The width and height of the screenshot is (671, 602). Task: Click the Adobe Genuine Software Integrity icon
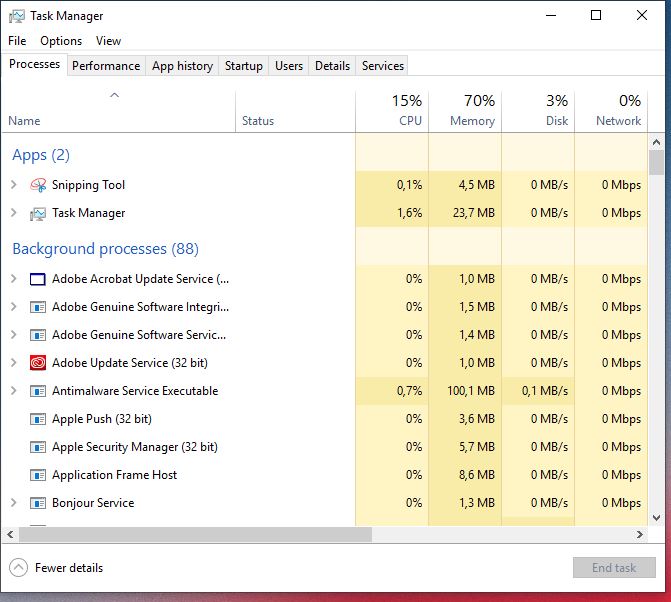coord(38,307)
